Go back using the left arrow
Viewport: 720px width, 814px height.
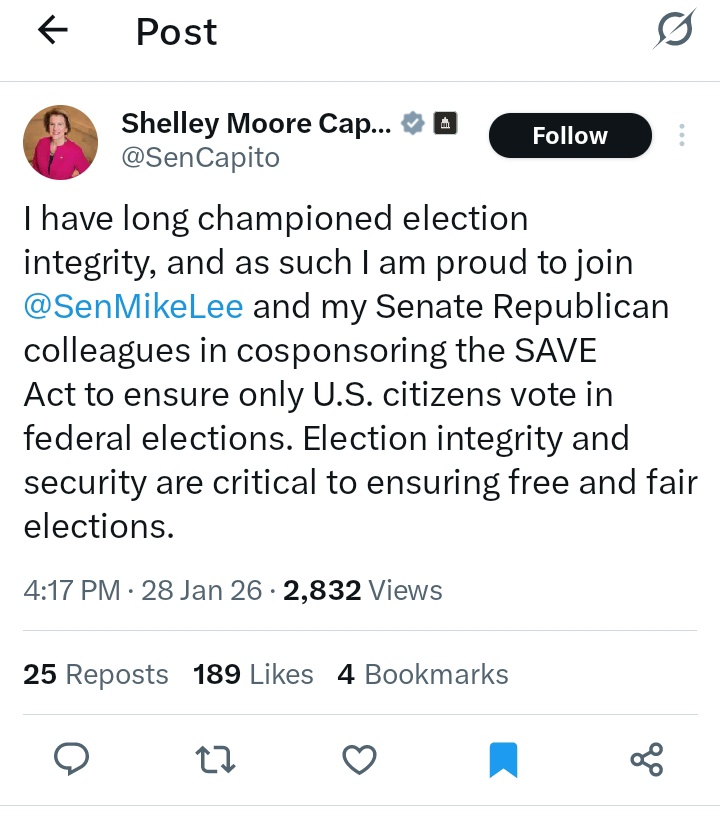(53, 32)
